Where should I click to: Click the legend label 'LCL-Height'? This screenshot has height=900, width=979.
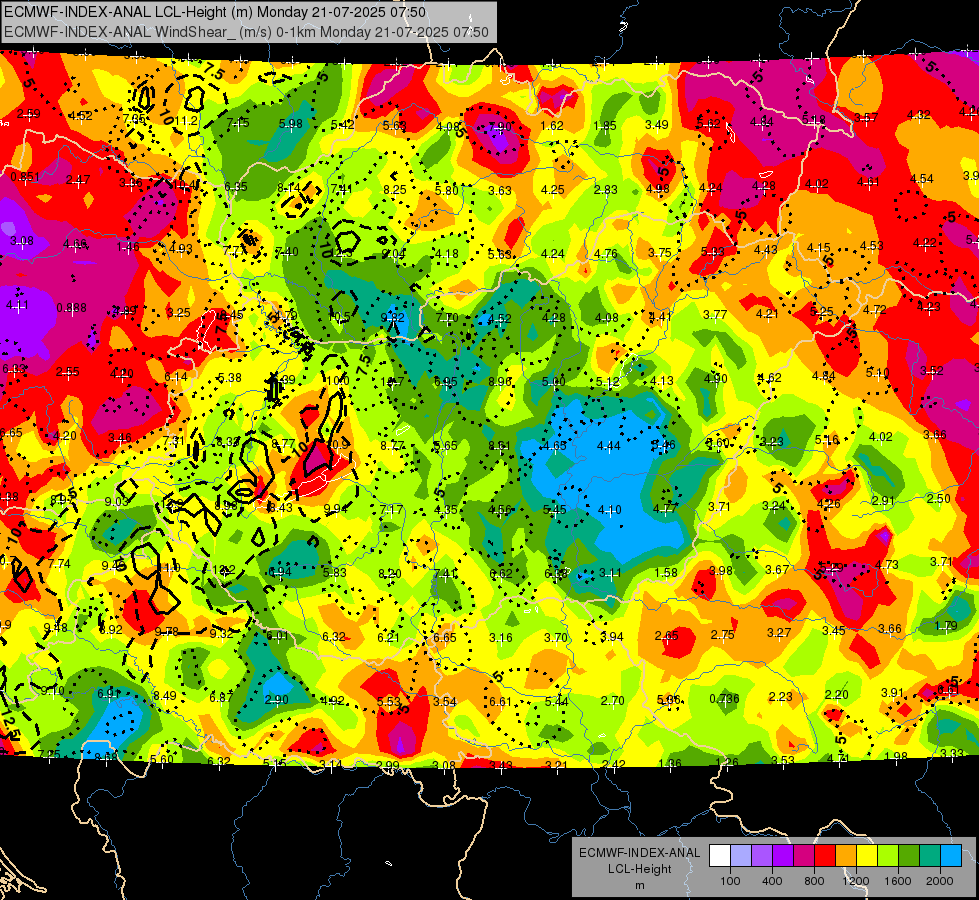coord(639,869)
